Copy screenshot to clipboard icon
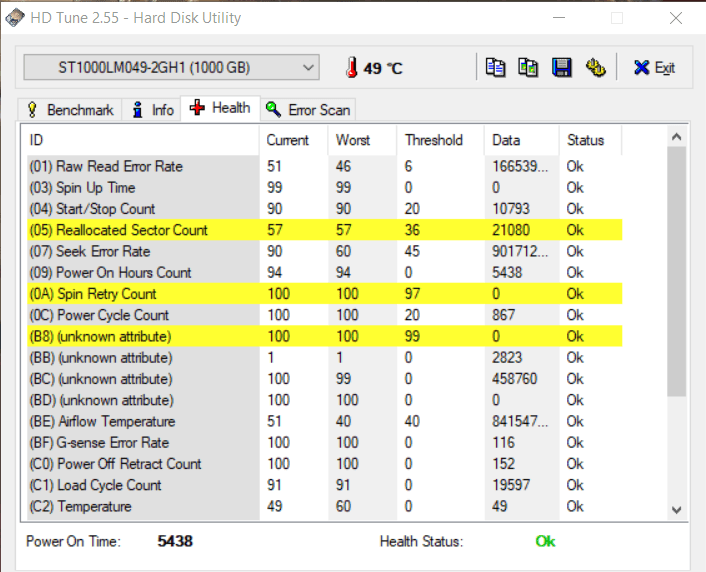 [528, 68]
